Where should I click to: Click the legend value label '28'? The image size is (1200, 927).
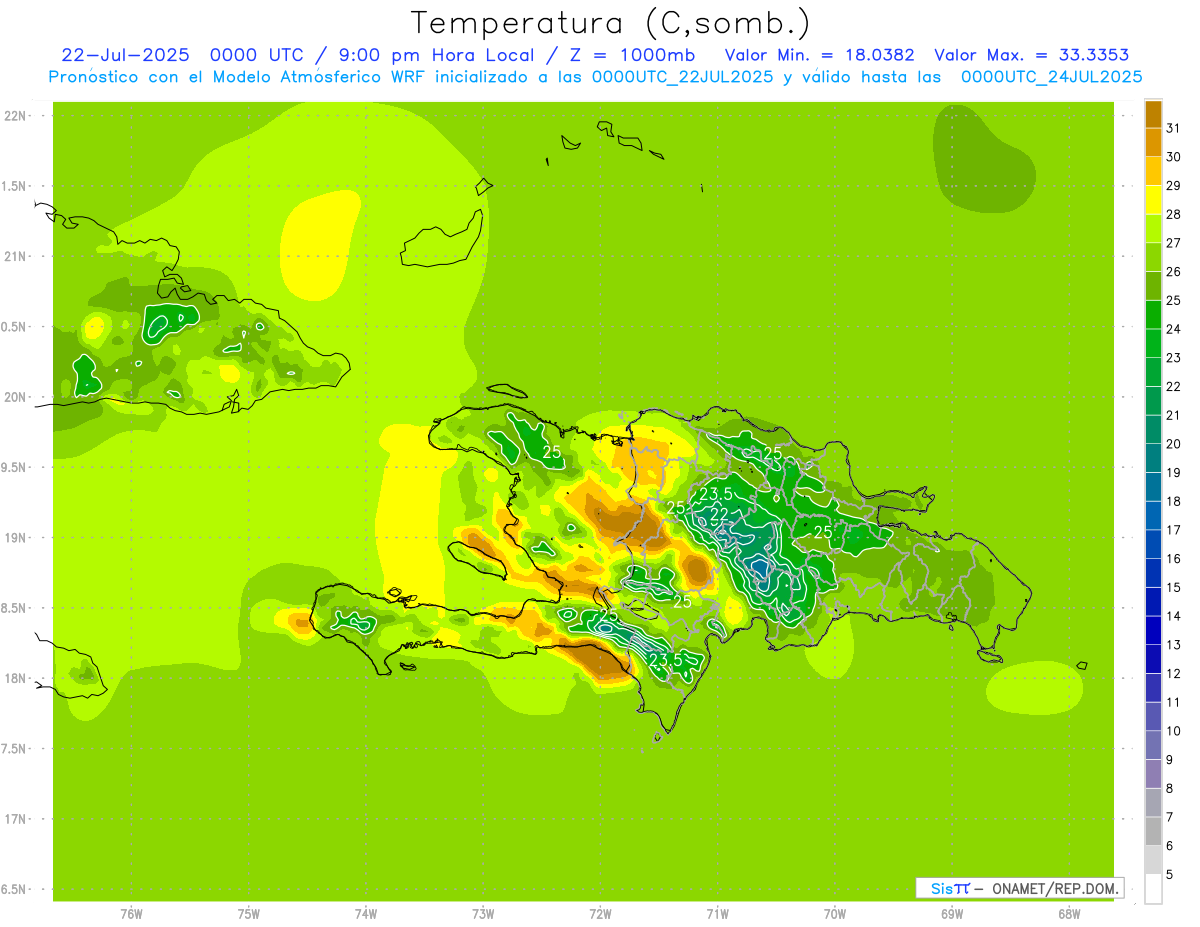(1173, 215)
